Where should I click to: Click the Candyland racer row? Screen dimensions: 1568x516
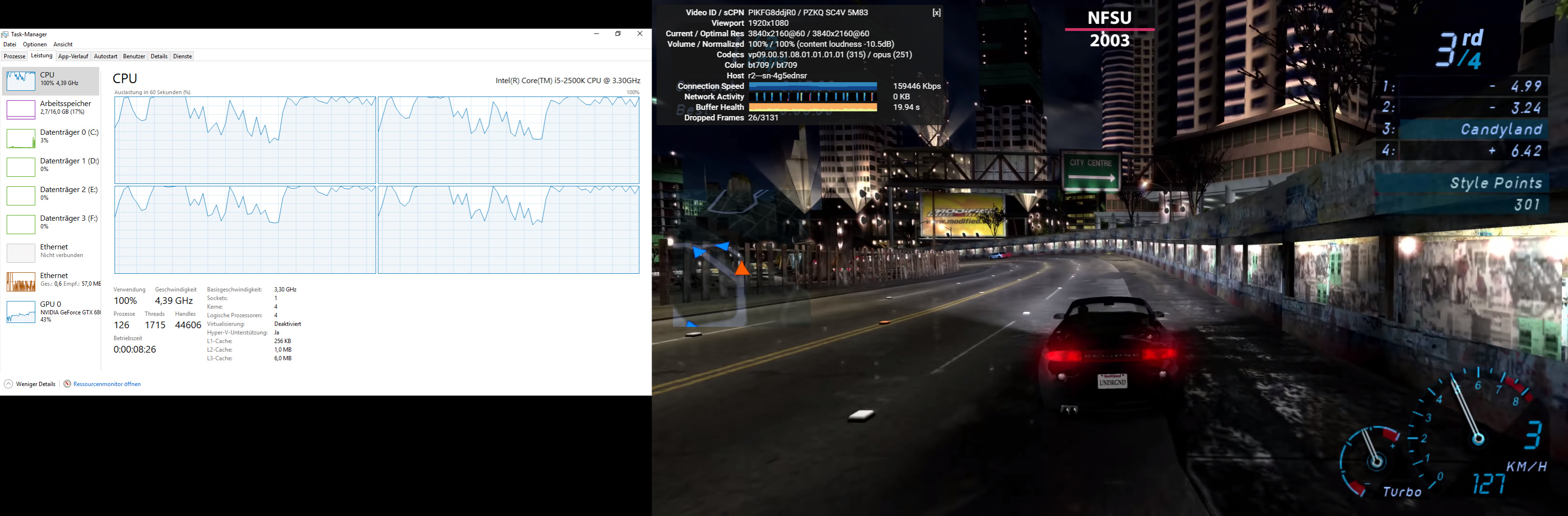(x=1462, y=129)
